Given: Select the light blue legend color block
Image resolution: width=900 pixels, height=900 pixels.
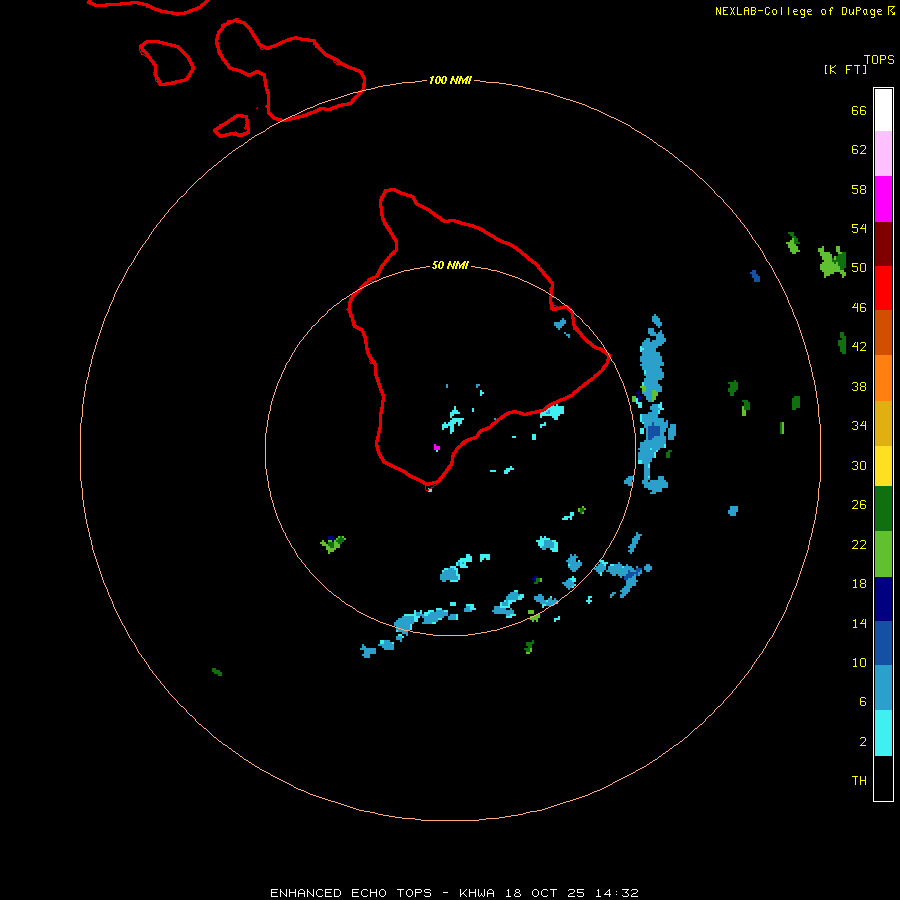Looking at the screenshot, I should point(883,688).
